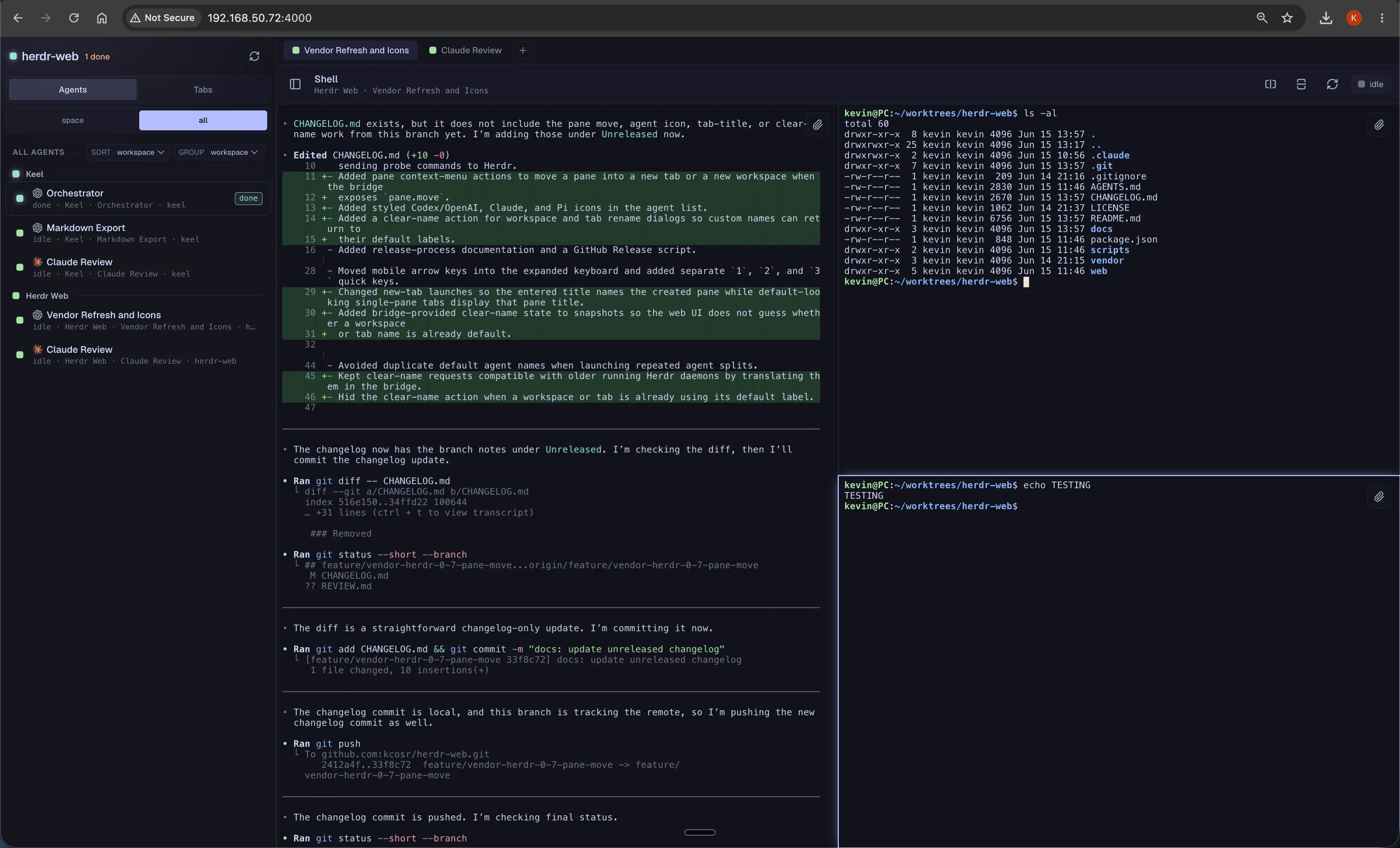Switch agent filter to space
1400x848 pixels.
tap(73, 120)
